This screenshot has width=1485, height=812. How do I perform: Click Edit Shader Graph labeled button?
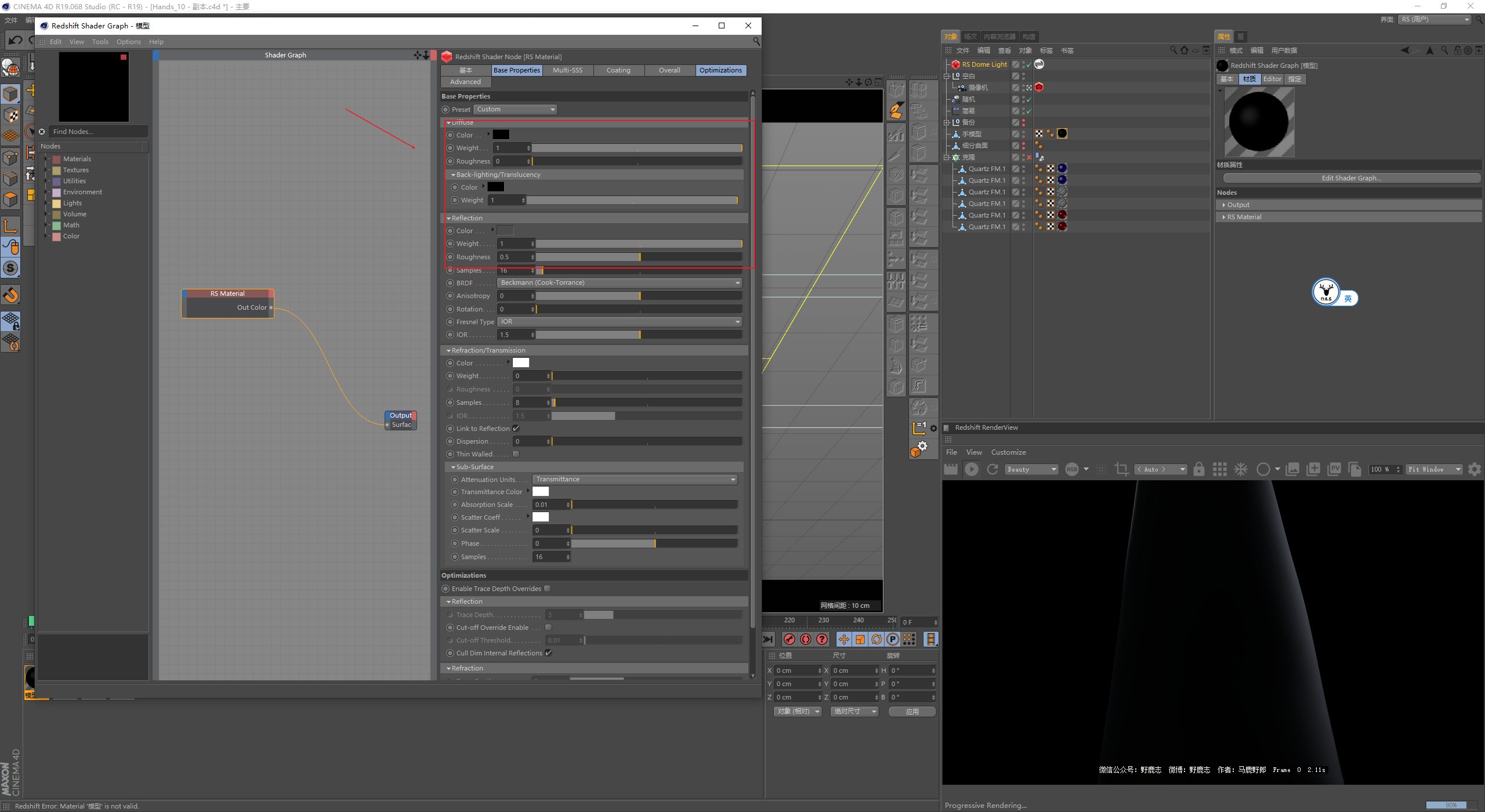coord(1349,178)
